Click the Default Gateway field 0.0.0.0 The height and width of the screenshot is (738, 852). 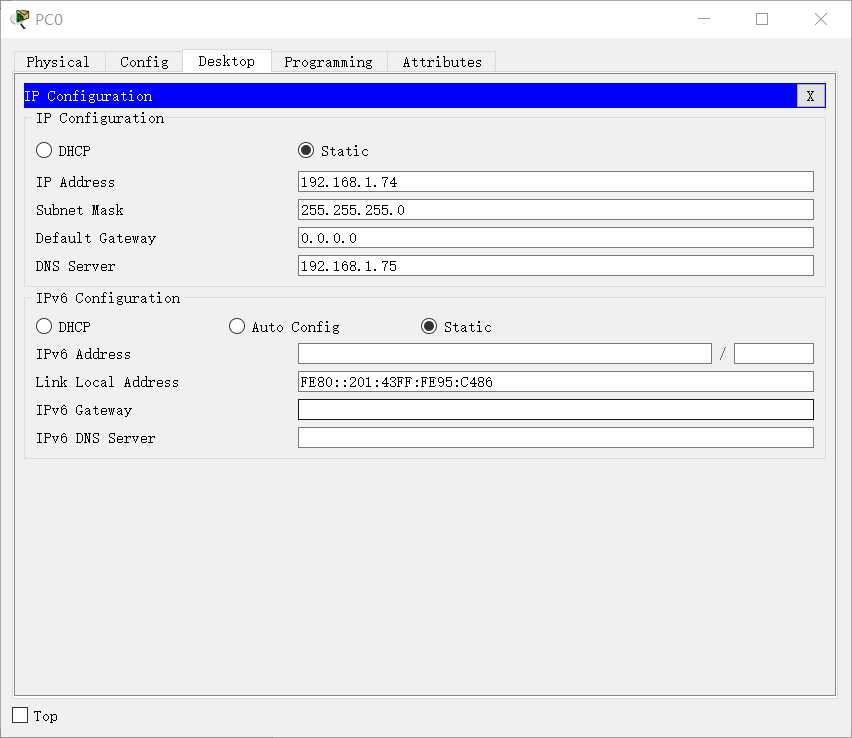[x=555, y=237]
